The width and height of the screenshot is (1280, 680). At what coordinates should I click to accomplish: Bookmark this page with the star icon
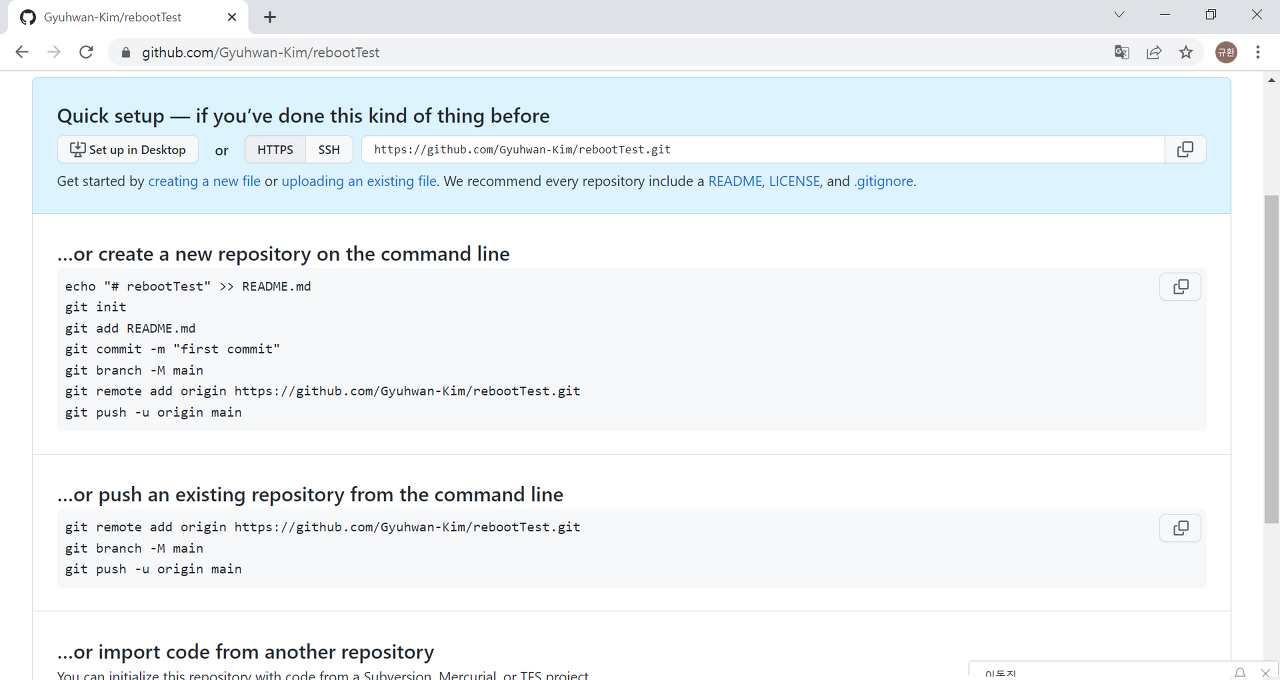point(1186,52)
